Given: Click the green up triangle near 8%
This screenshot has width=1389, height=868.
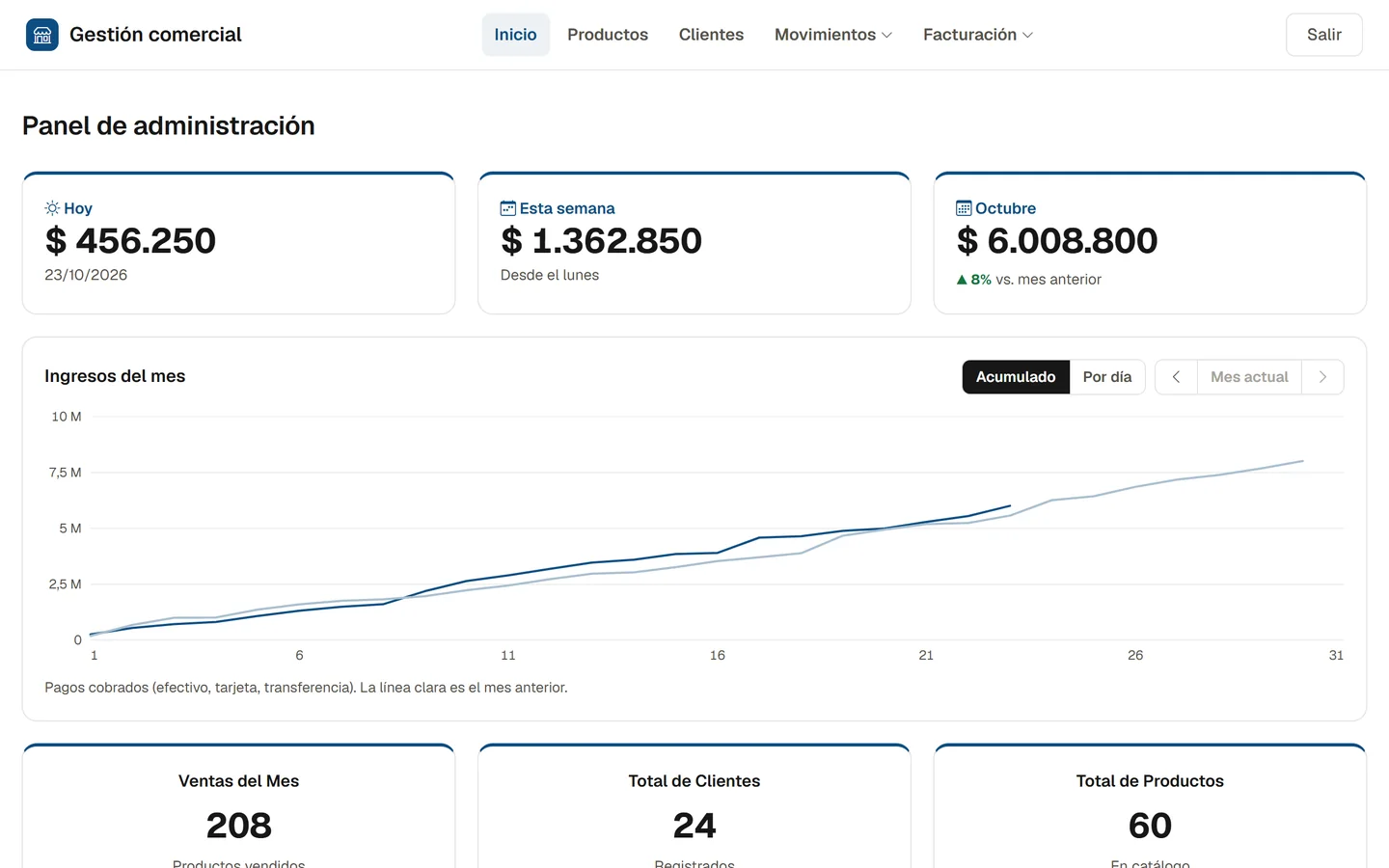Looking at the screenshot, I should pos(962,280).
